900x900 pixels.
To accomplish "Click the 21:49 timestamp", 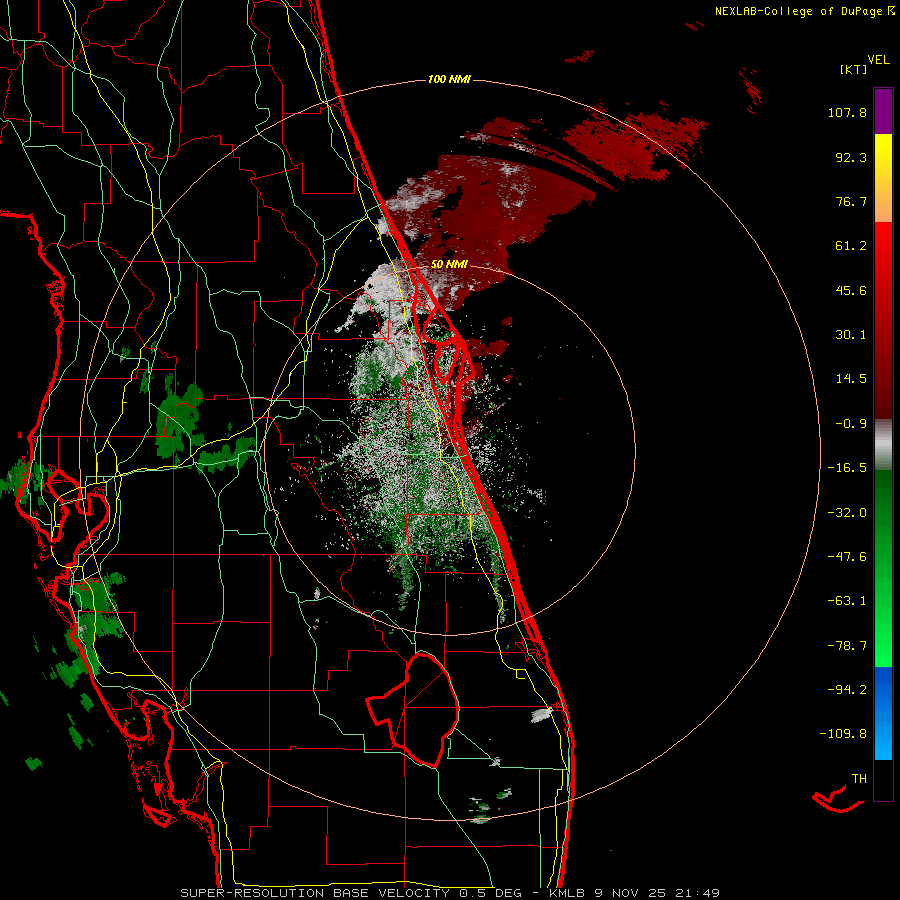I will click(x=697, y=893).
